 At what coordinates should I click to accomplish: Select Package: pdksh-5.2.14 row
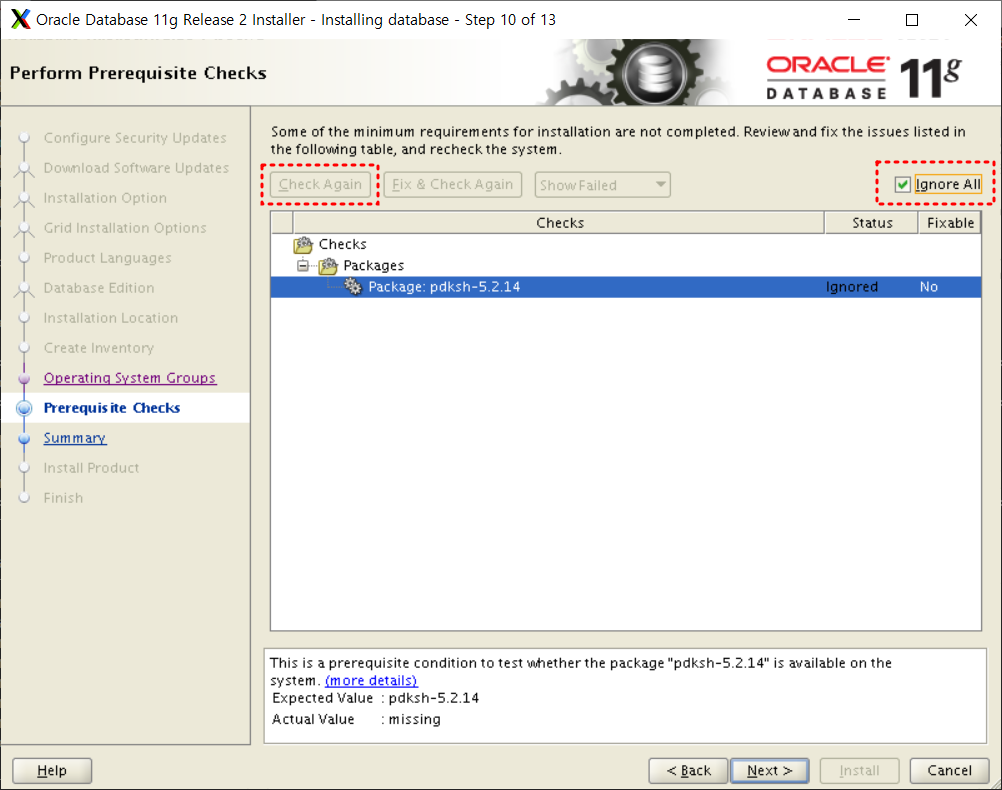coord(626,287)
